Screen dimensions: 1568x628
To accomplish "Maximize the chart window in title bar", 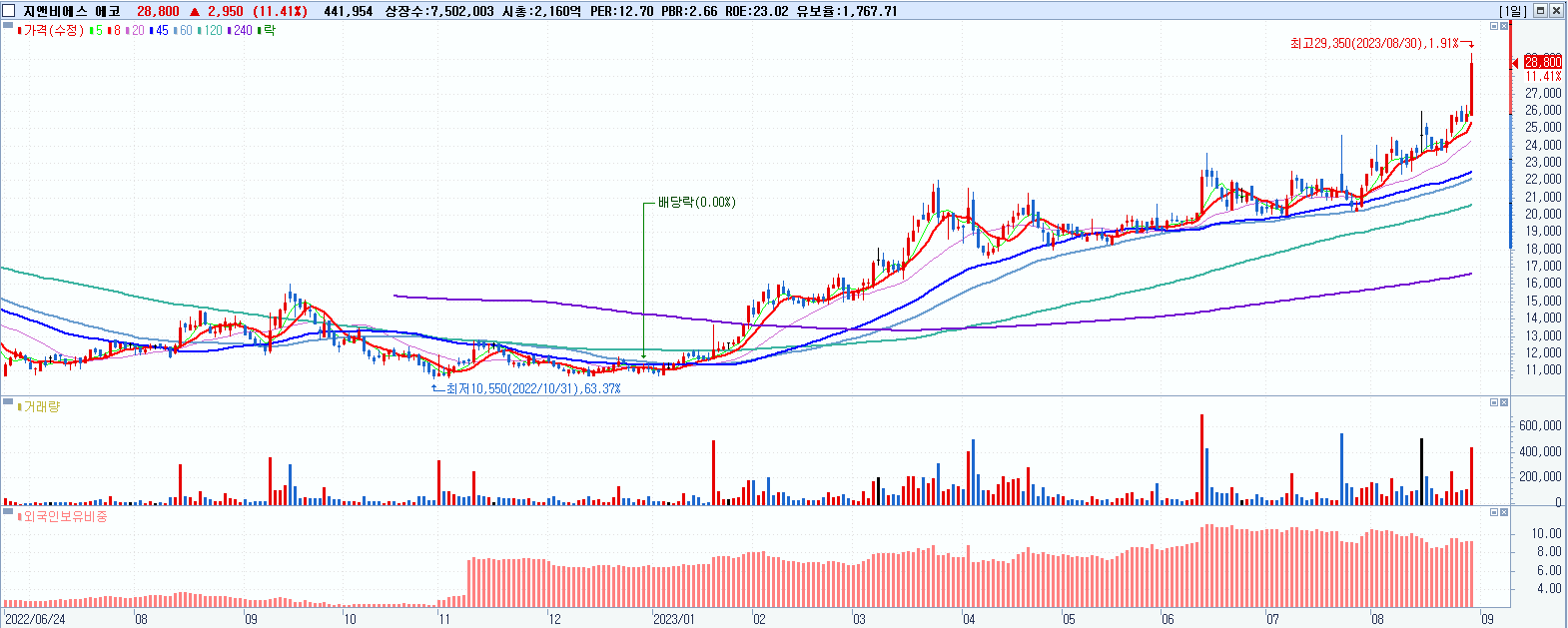I will 1540,11.
